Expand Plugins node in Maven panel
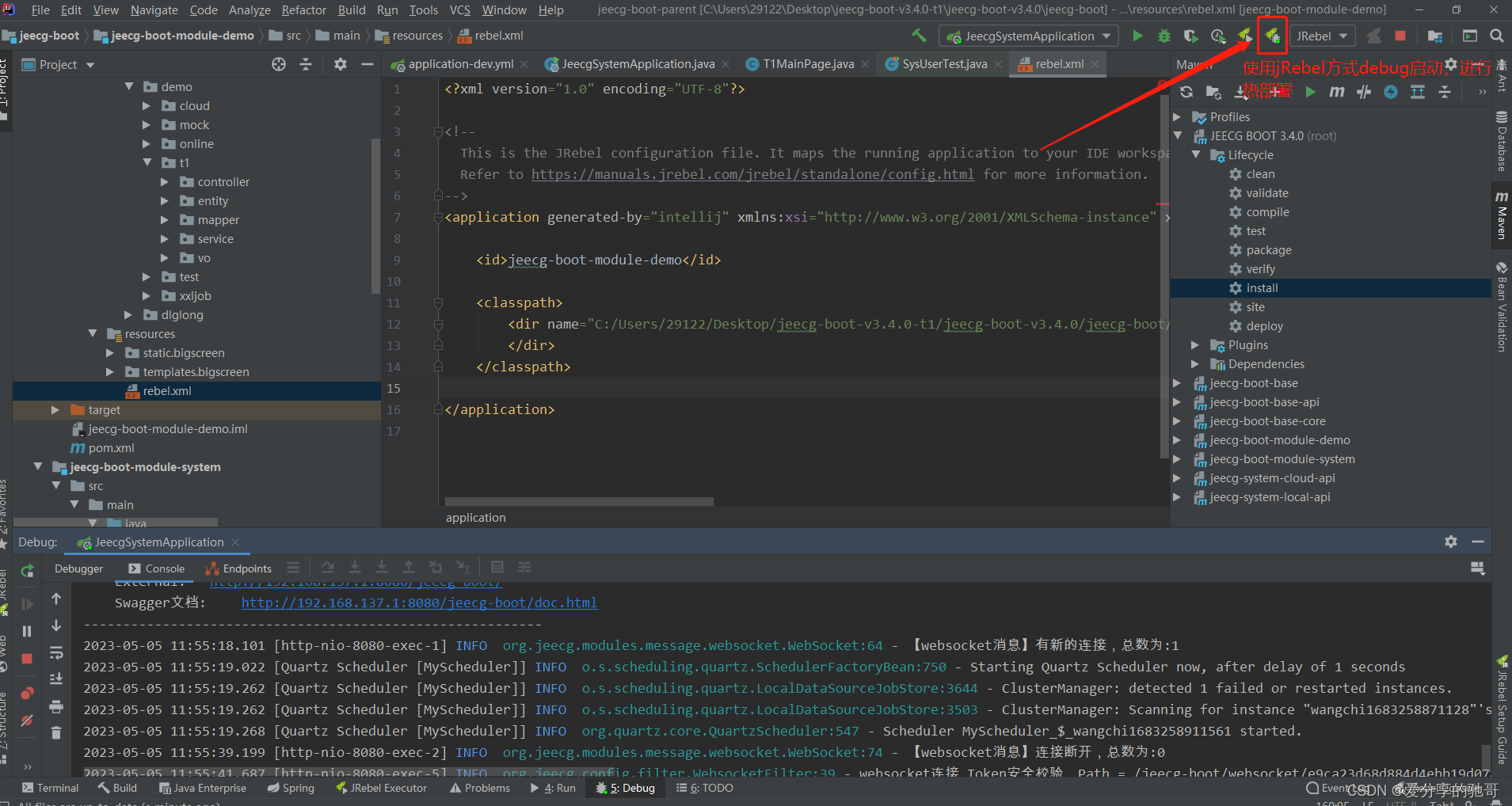Viewport: 1512px width, 806px height. pos(1196,344)
